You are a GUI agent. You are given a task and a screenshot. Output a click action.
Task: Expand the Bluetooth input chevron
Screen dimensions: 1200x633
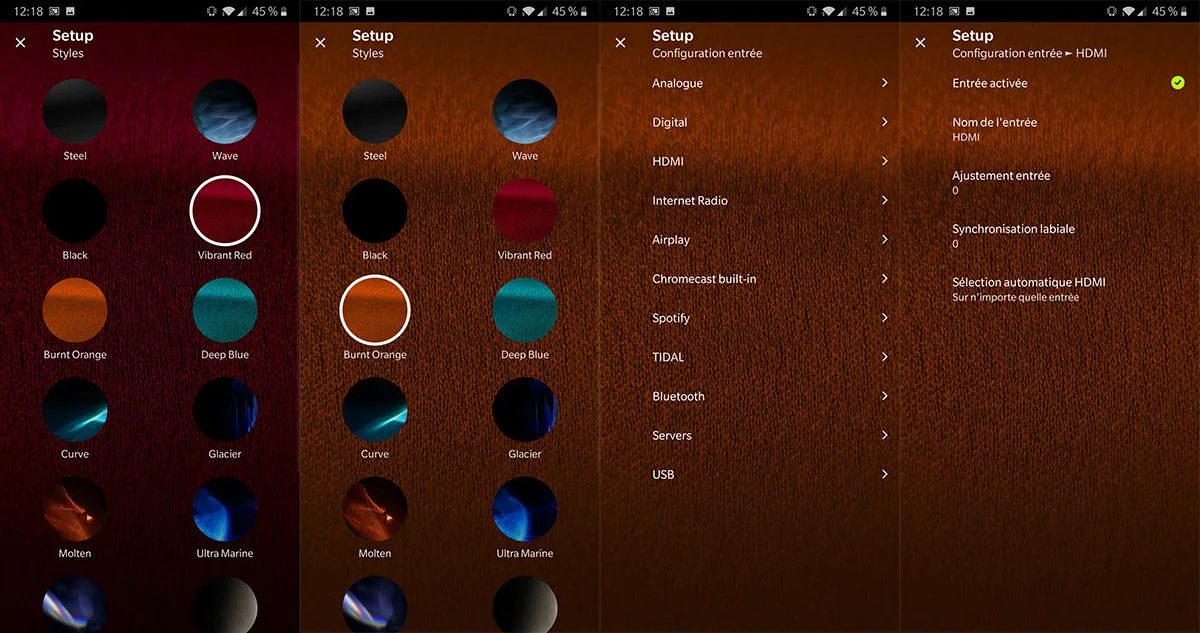pyautogui.click(x=885, y=396)
